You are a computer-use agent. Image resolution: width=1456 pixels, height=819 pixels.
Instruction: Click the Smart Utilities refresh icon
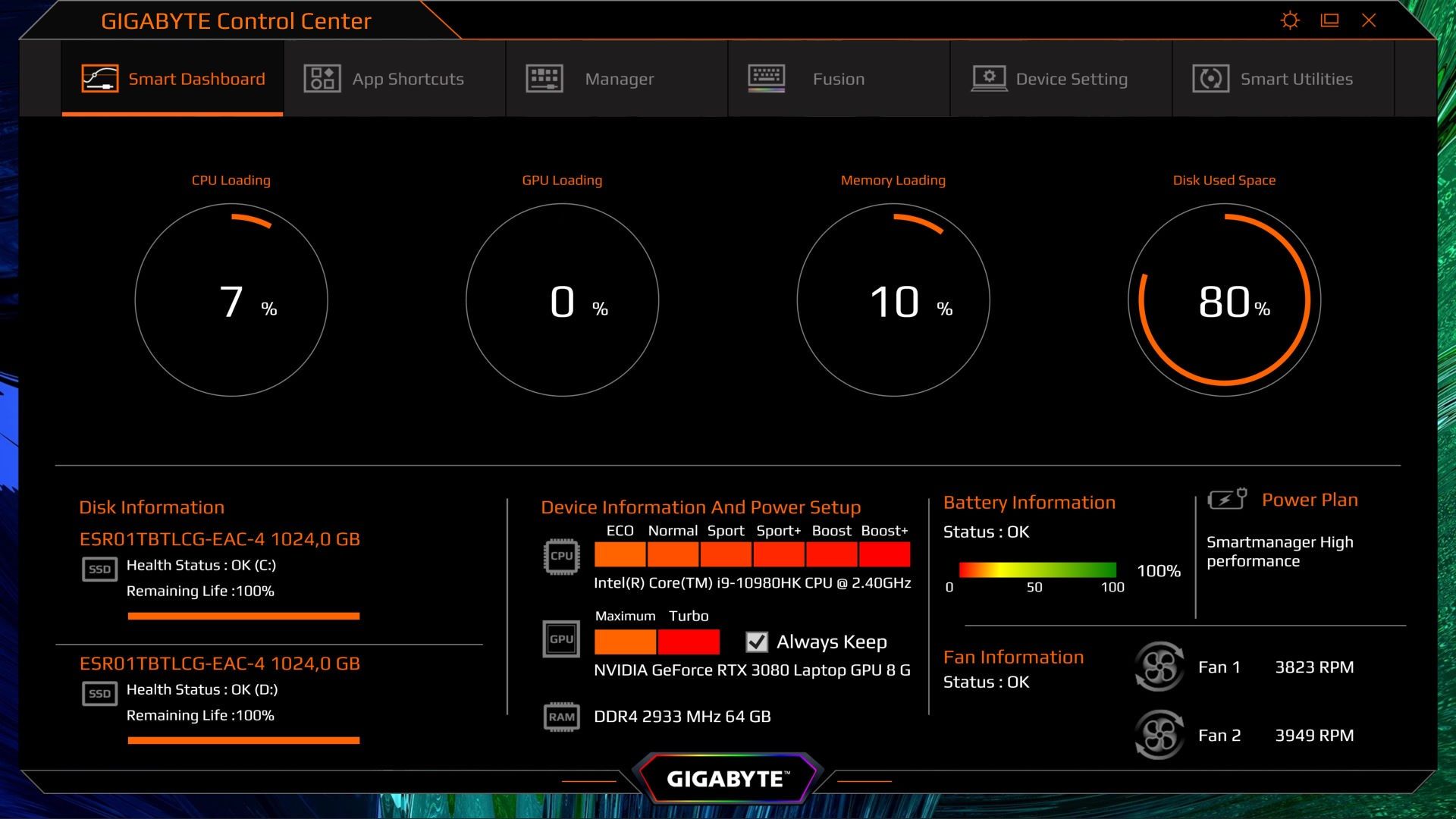pyautogui.click(x=1211, y=78)
